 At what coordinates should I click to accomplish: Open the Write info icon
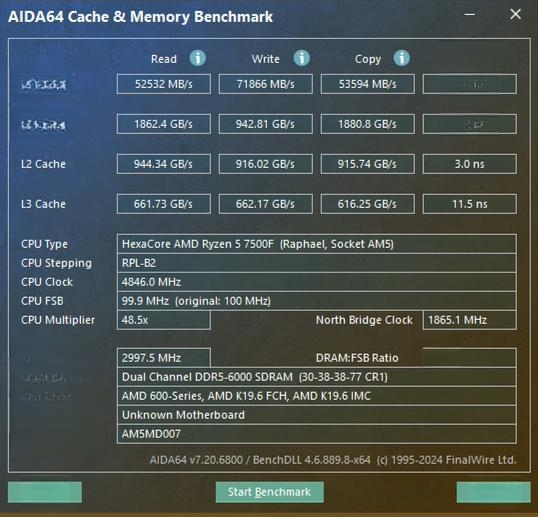(302, 58)
